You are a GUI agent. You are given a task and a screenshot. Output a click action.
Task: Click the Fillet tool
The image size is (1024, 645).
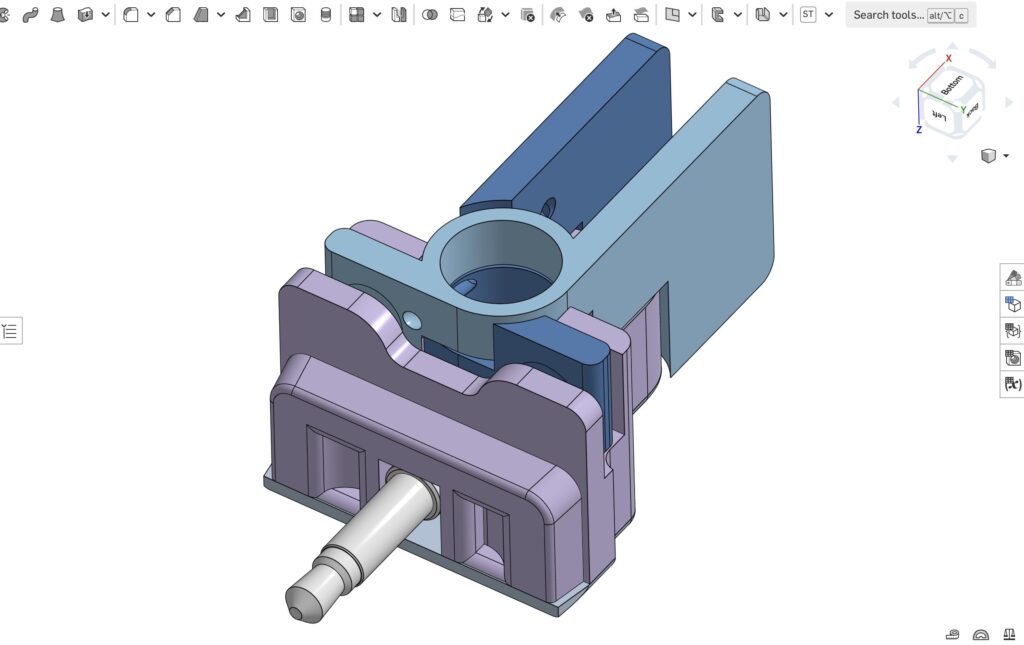(x=131, y=15)
